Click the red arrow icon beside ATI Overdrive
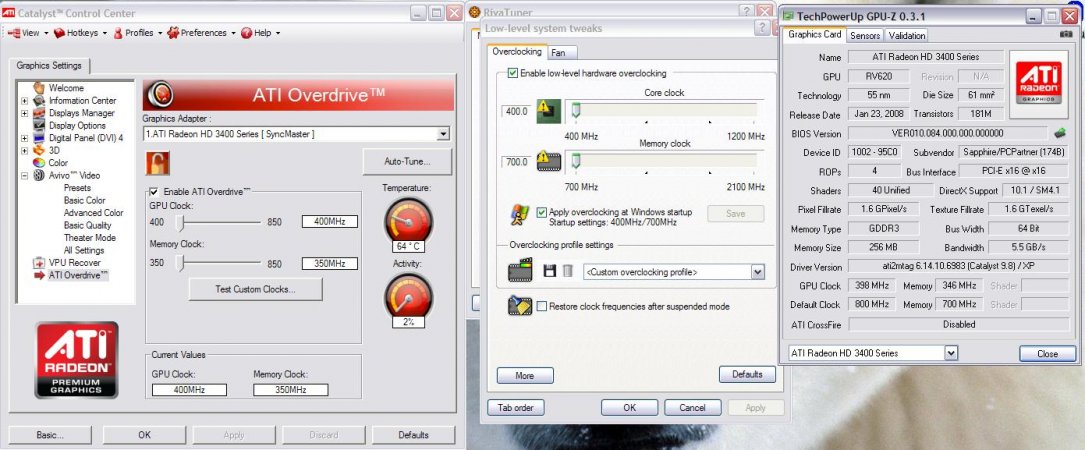The width and height of the screenshot is (1085, 450). pyautogui.click(x=39, y=275)
